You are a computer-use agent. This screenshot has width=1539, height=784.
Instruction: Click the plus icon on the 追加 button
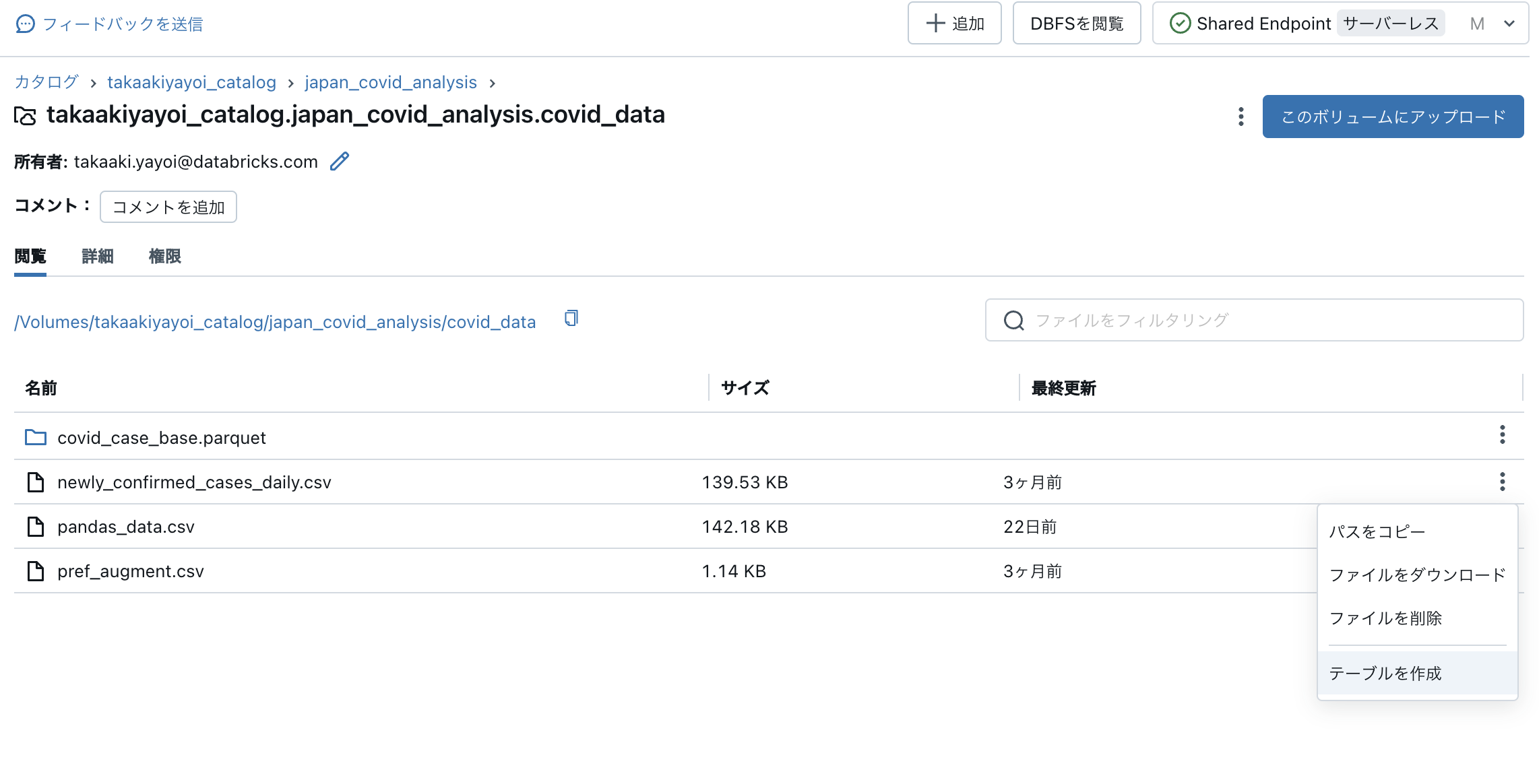click(x=935, y=23)
